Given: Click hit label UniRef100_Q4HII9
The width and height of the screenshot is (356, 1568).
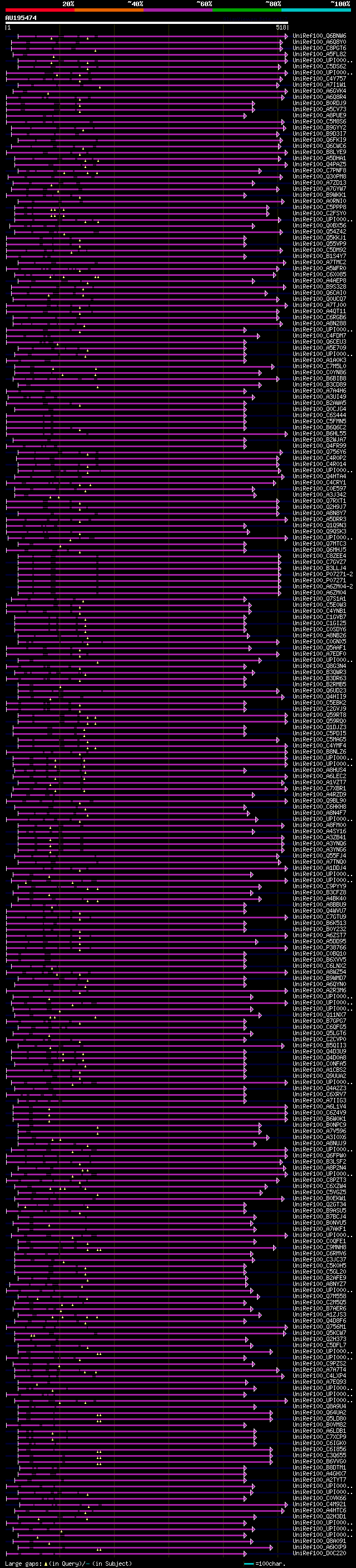Looking at the screenshot, I should (x=319, y=696).
